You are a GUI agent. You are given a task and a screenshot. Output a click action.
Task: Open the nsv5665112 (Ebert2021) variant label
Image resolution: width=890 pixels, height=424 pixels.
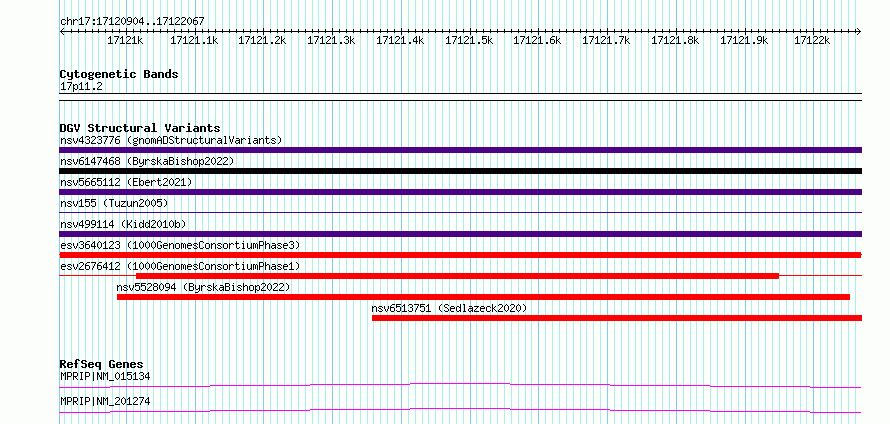click(x=126, y=182)
